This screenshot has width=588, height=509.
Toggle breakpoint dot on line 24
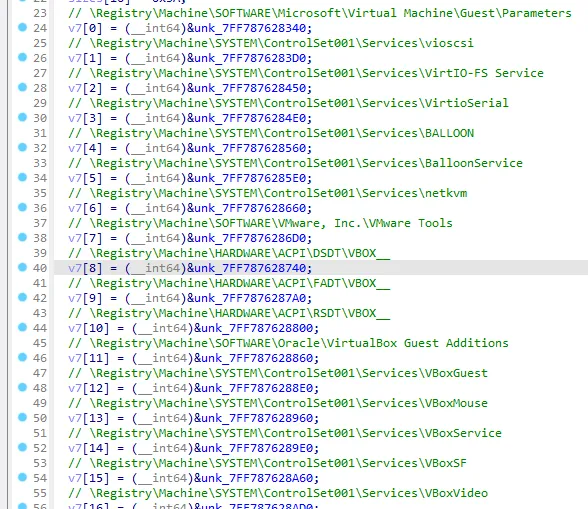22,27
